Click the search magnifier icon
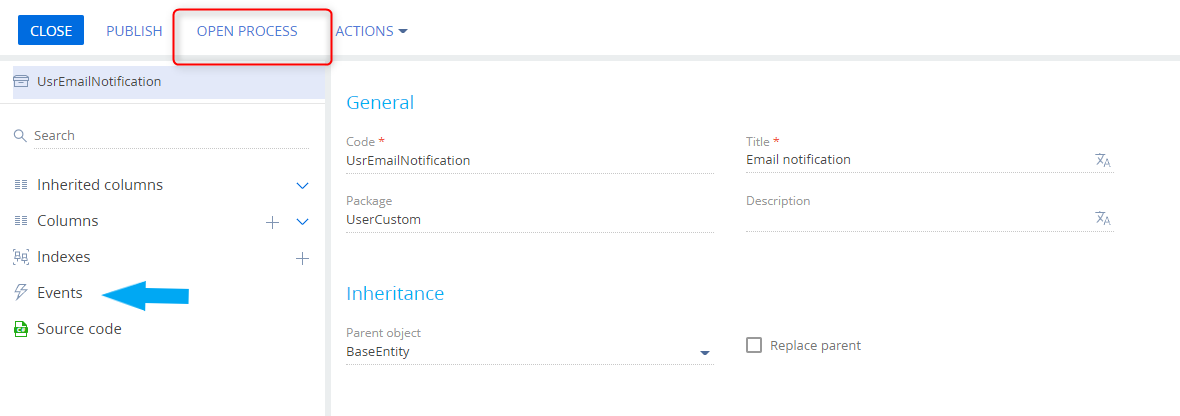 coord(20,135)
